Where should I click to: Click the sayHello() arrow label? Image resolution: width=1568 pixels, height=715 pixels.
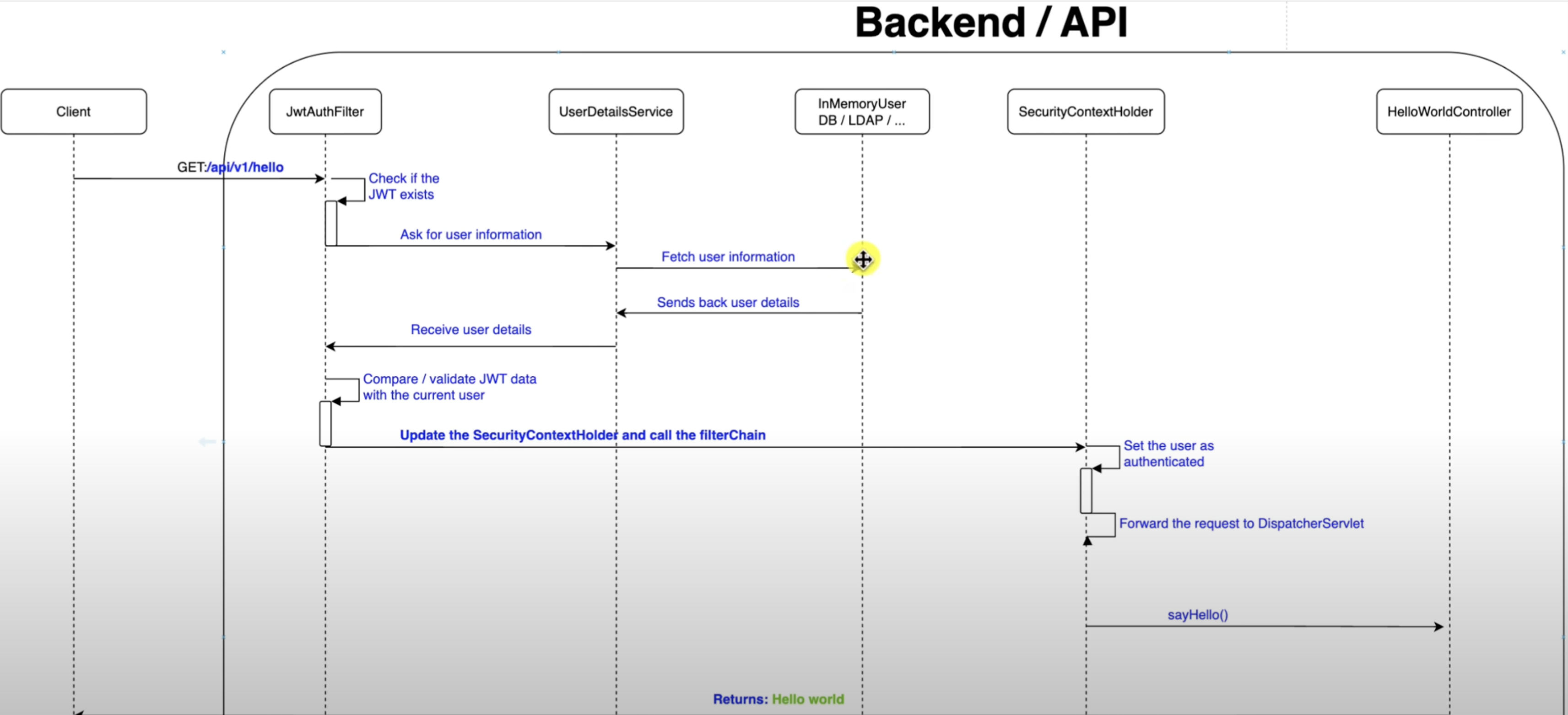1197,614
